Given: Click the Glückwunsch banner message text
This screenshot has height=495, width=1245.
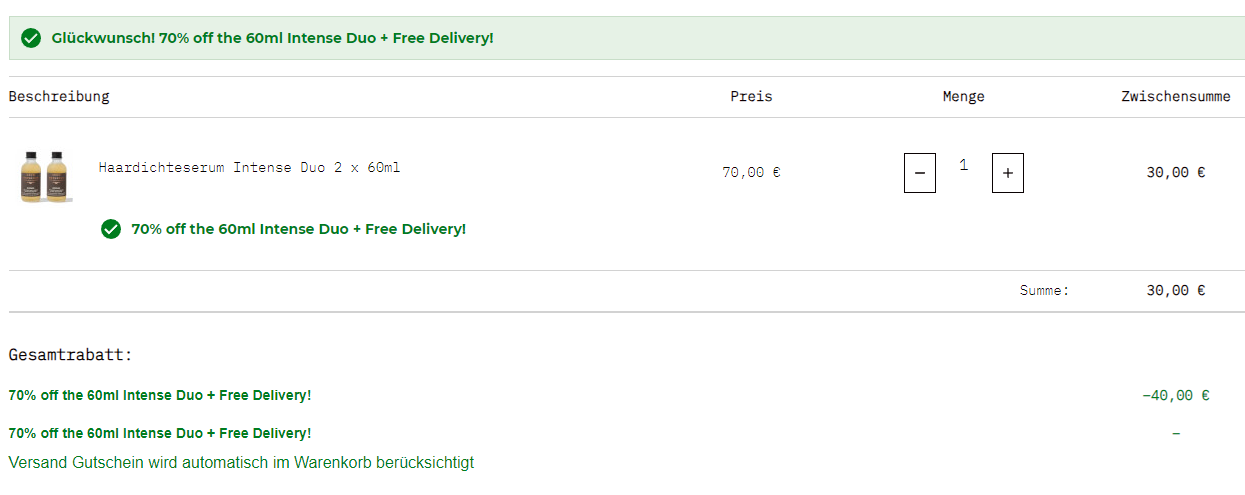Looking at the screenshot, I should click(272, 38).
